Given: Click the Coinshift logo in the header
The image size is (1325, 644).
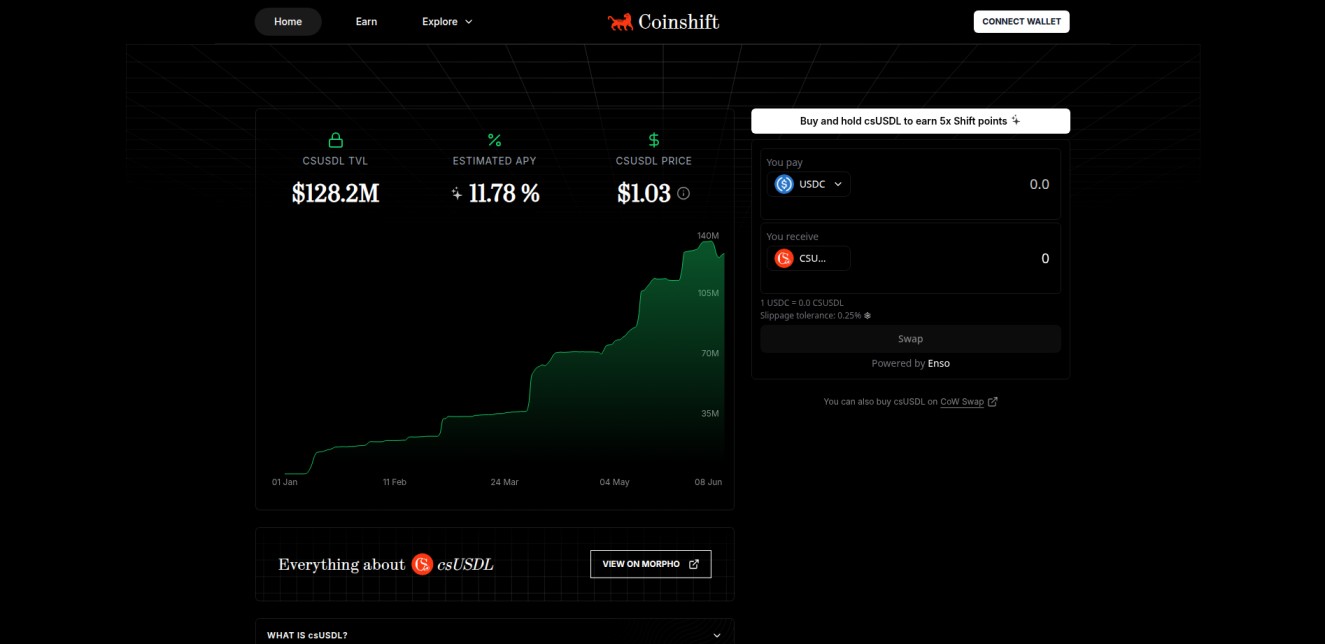Looking at the screenshot, I should 662,22.
